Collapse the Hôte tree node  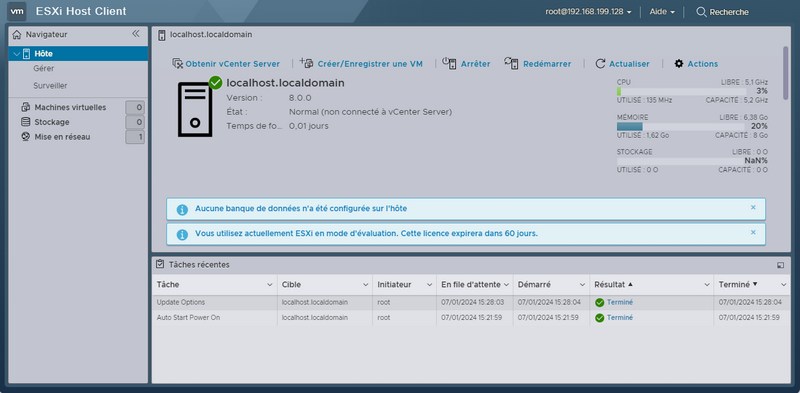tap(17, 54)
